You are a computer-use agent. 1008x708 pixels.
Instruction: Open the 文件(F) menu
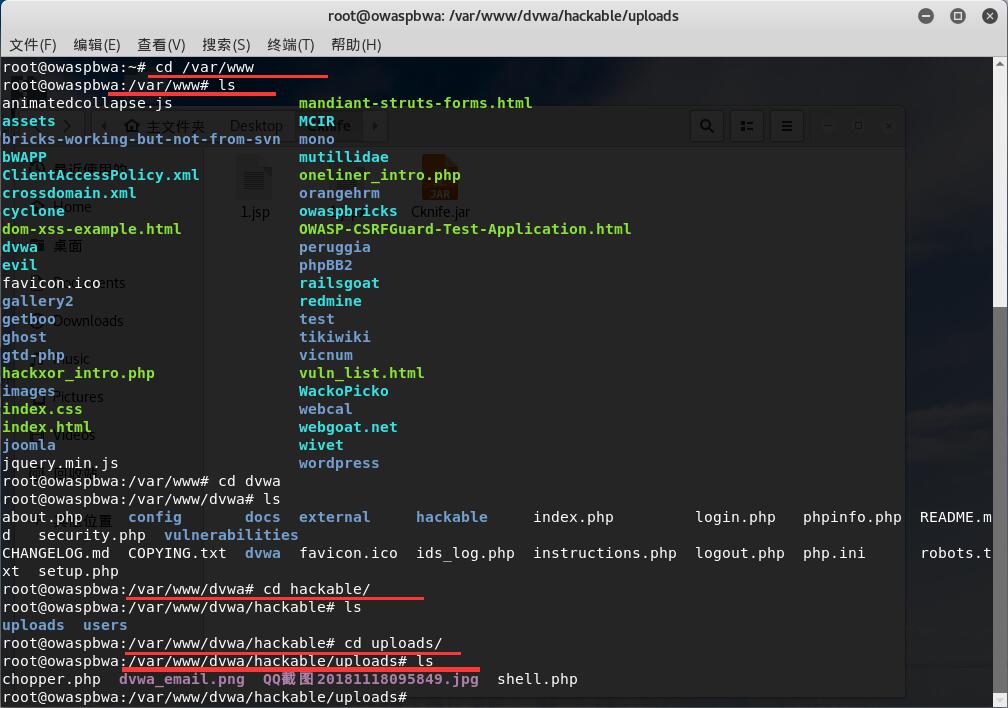coord(33,45)
